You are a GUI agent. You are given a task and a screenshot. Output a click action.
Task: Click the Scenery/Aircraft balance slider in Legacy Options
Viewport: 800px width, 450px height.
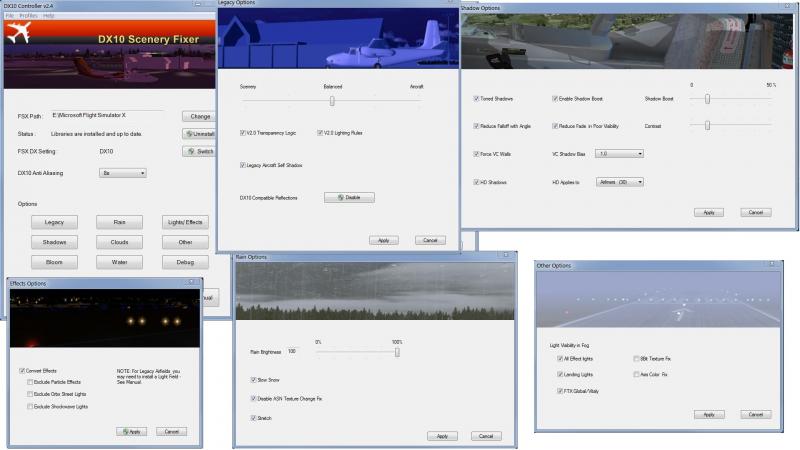coord(332,101)
